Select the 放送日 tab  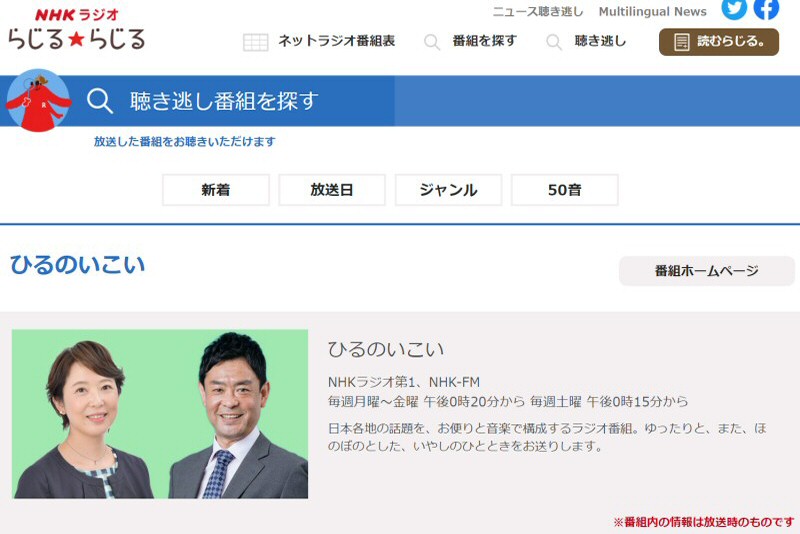332,190
